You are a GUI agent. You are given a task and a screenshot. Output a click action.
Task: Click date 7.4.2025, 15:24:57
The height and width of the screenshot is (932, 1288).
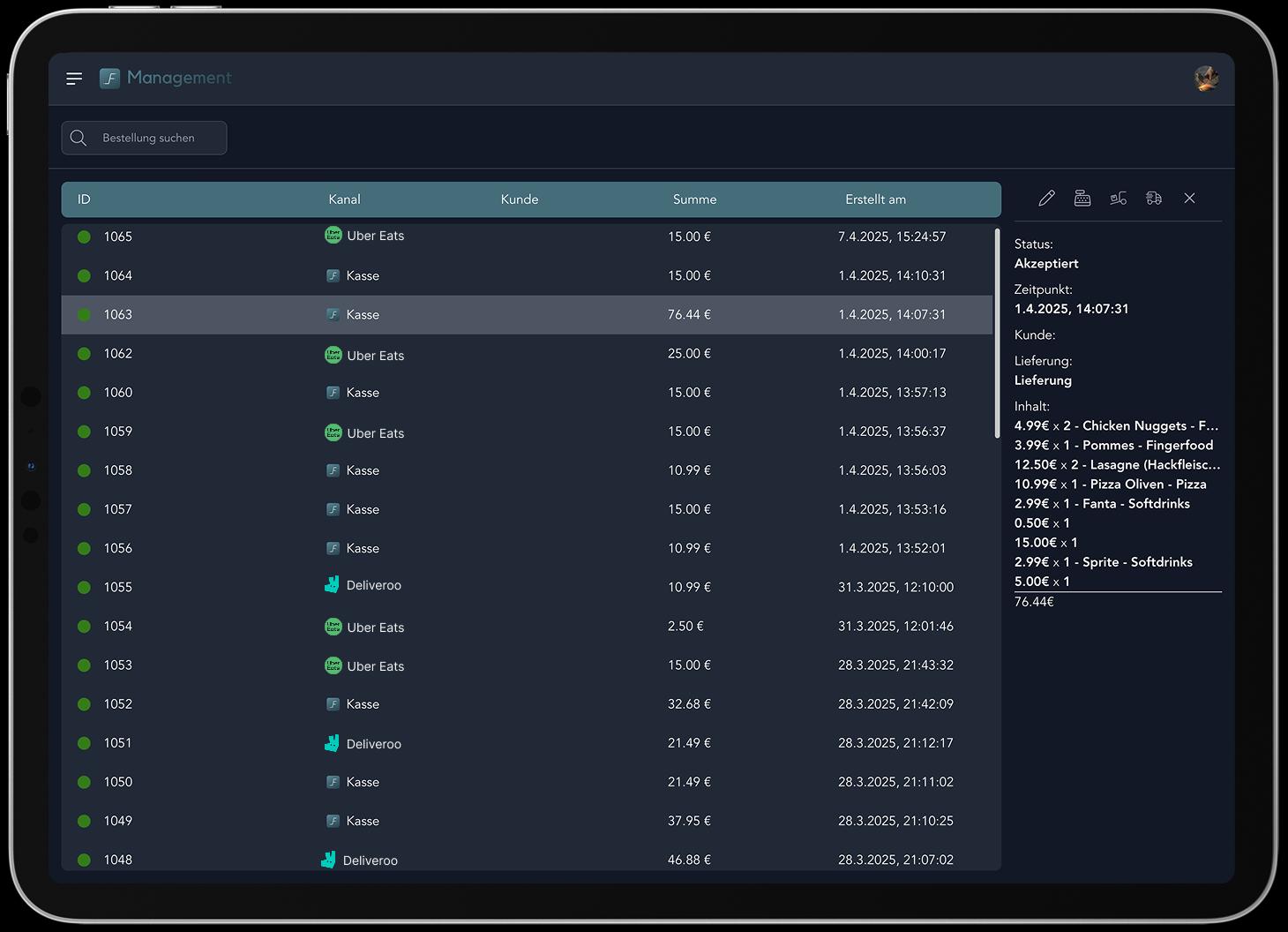pos(892,237)
